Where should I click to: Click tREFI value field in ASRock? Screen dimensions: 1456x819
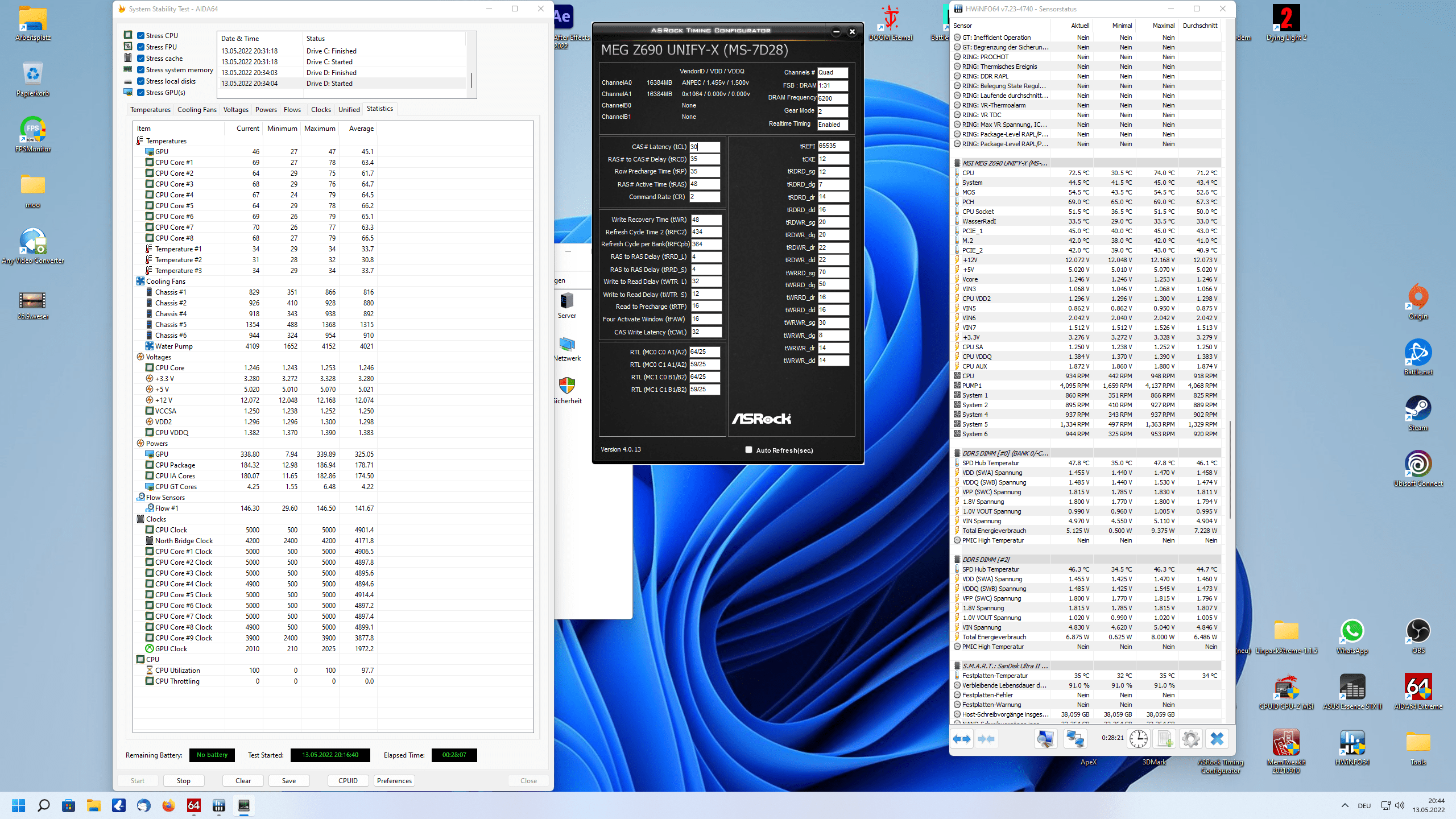coord(833,146)
